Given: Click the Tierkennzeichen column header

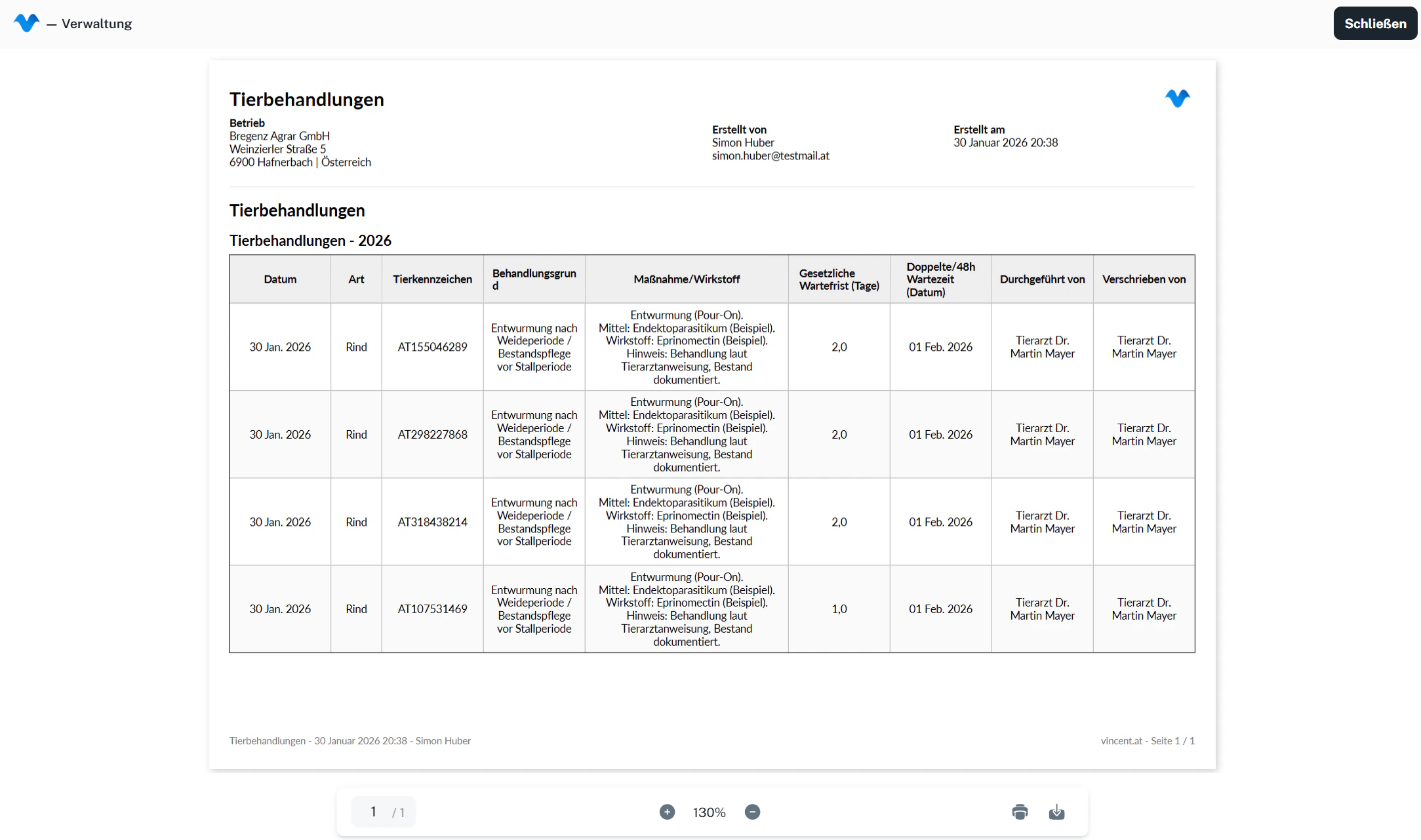Looking at the screenshot, I should (x=432, y=279).
